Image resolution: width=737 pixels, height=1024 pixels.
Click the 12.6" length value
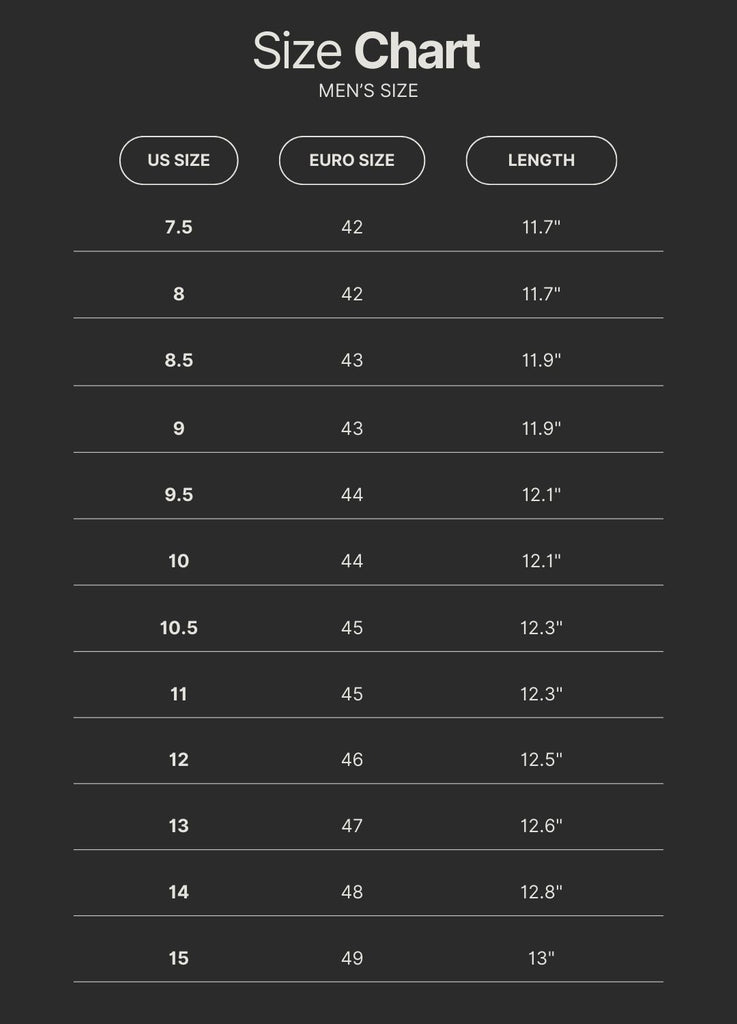[x=541, y=826]
